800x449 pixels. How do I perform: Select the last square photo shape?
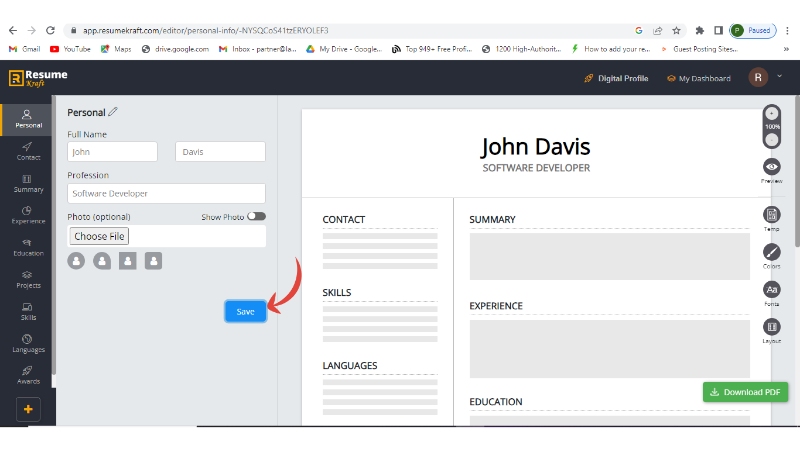[153, 261]
